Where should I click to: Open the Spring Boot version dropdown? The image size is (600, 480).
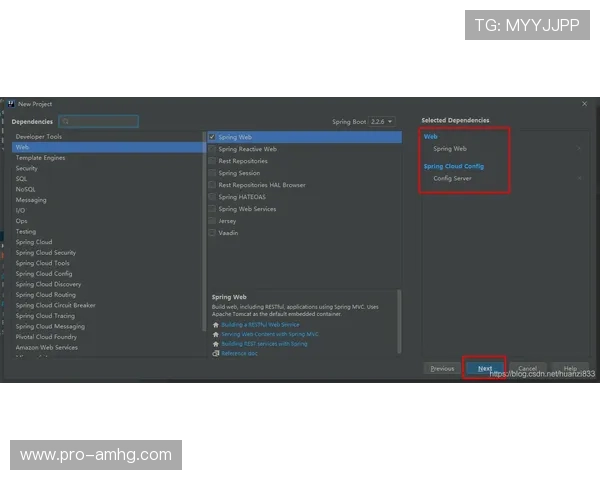[x=381, y=122]
